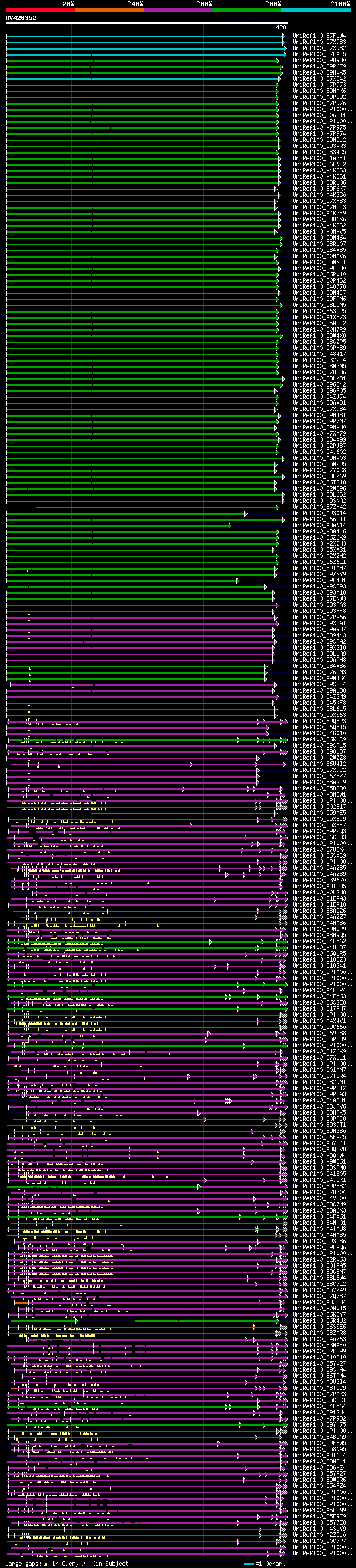356x1568 pixels.
Task: Open hit UniRef100_B9HRU0
Action: pyautogui.click(x=319, y=60)
